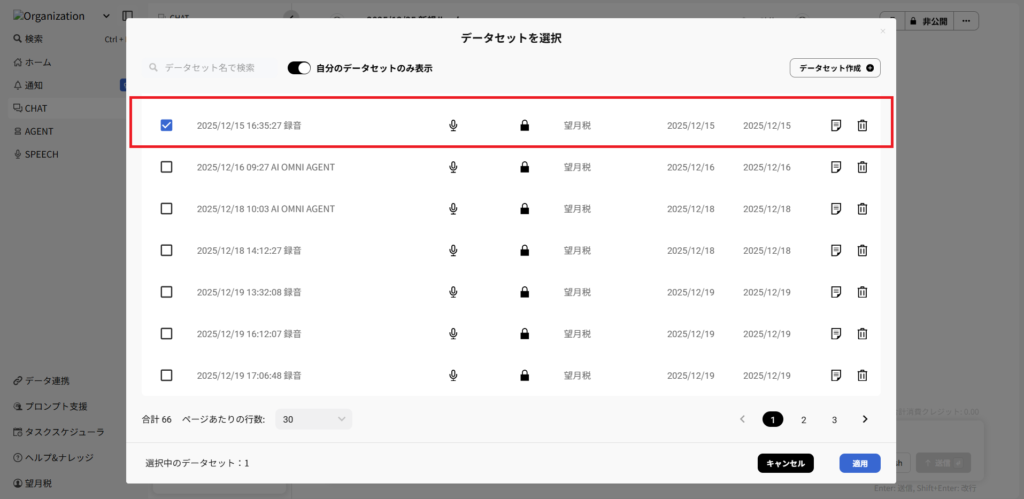Image resolution: width=1024 pixels, height=499 pixels.
Task: Toggle the sidebar panel icon beside Organization
Action: click(127, 16)
